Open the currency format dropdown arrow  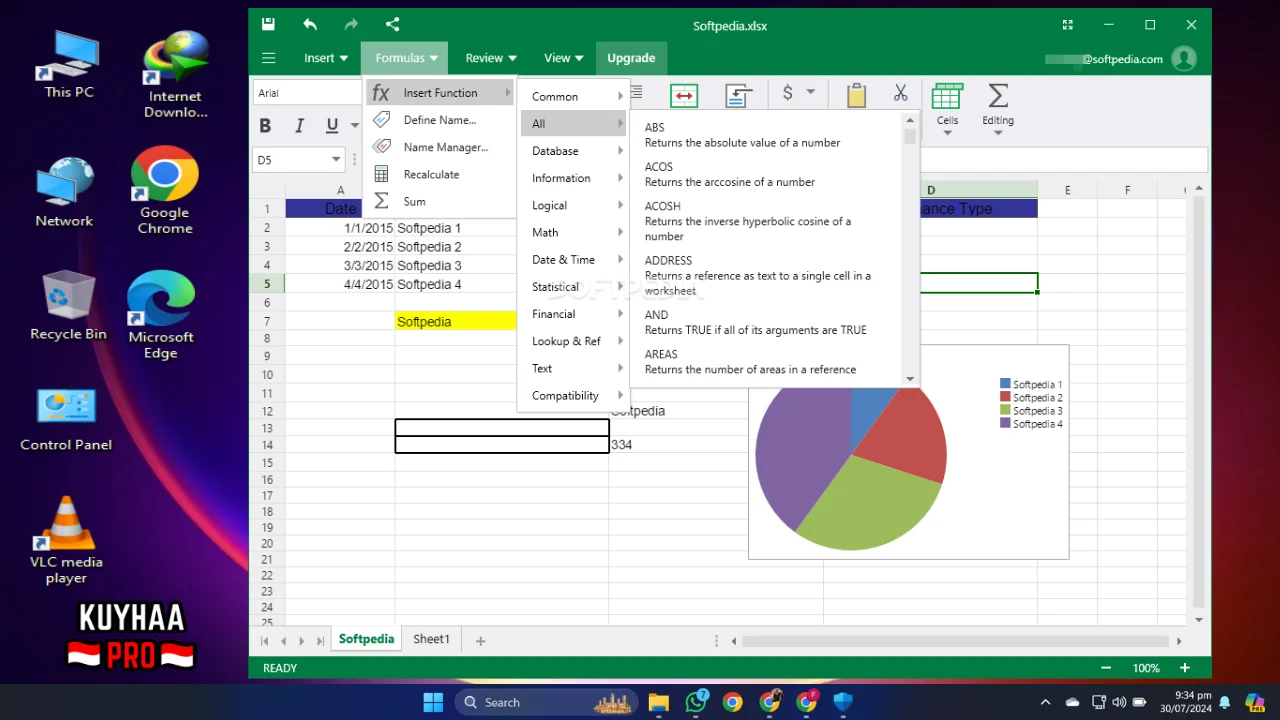pyautogui.click(x=810, y=92)
